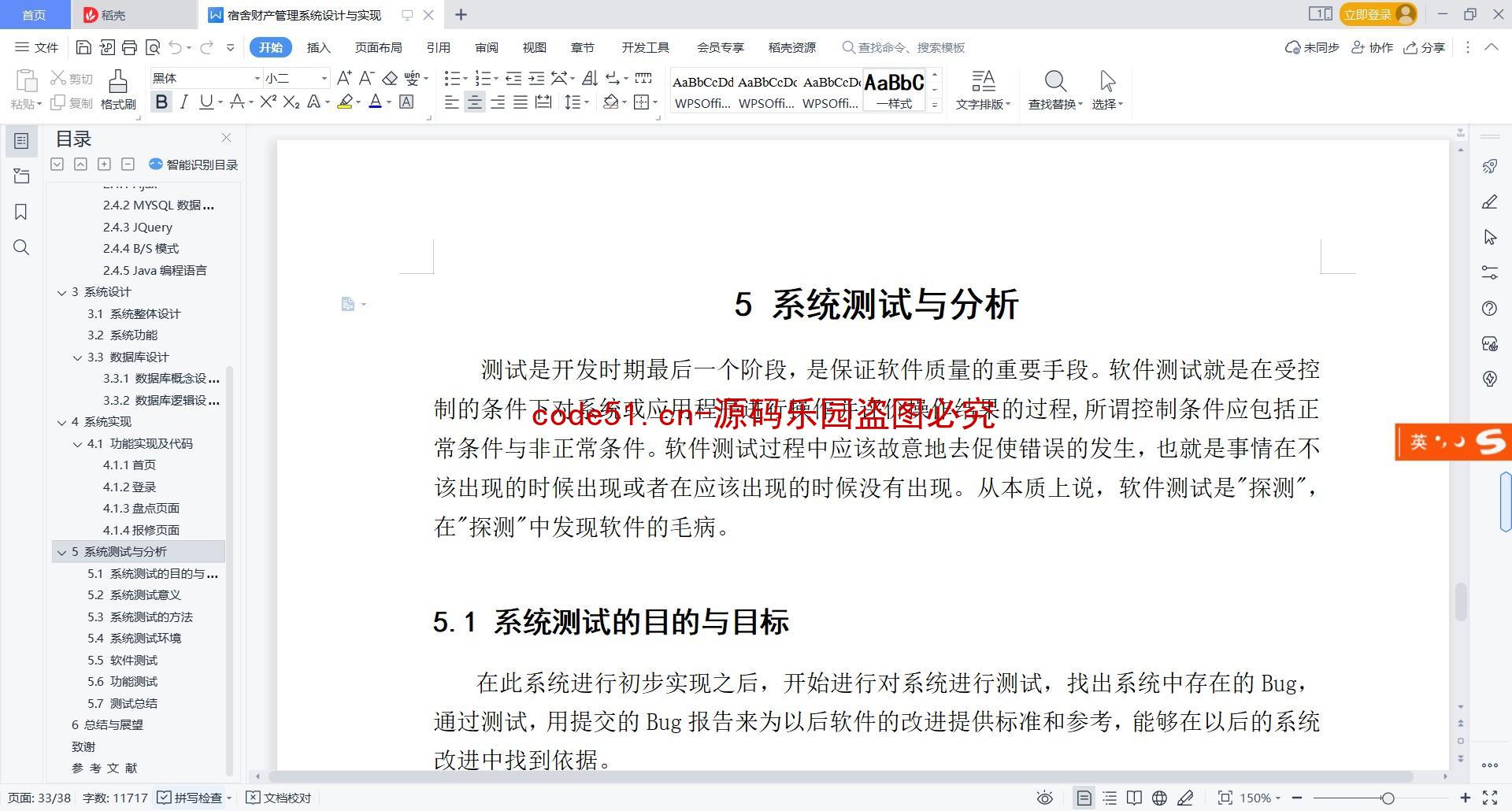Open the 审阅 ribbon tab
Screen dimensions: 1512x811
(487, 47)
